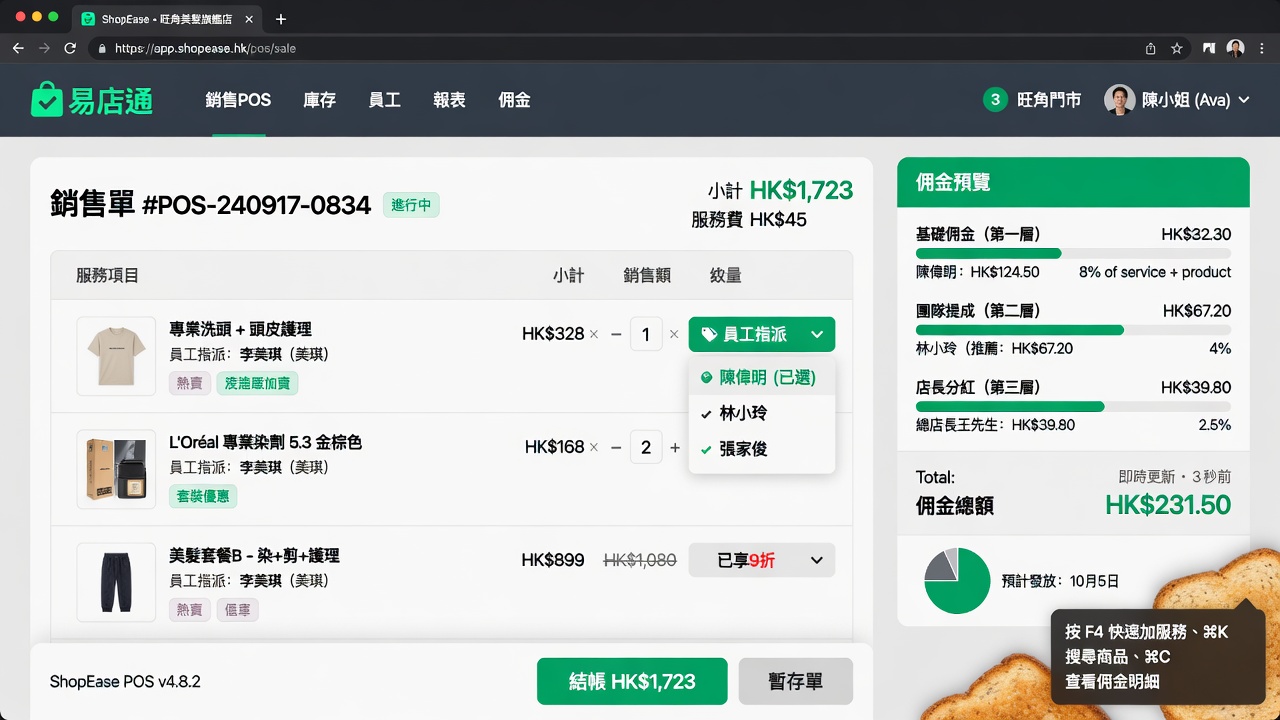Click the share icon in address bar

tap(1151, 48)
